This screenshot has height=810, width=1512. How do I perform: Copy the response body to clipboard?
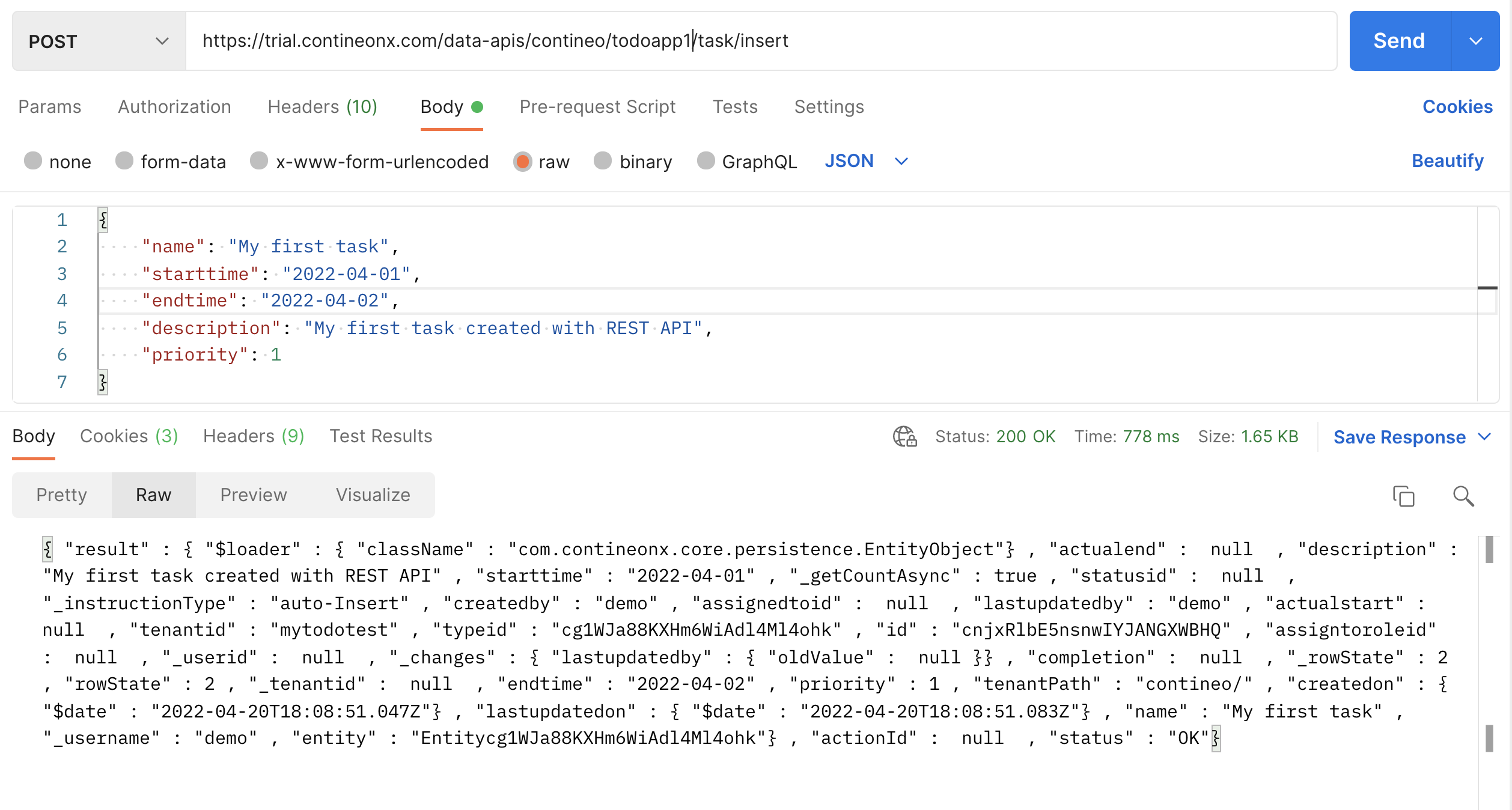pos(1403,496)
